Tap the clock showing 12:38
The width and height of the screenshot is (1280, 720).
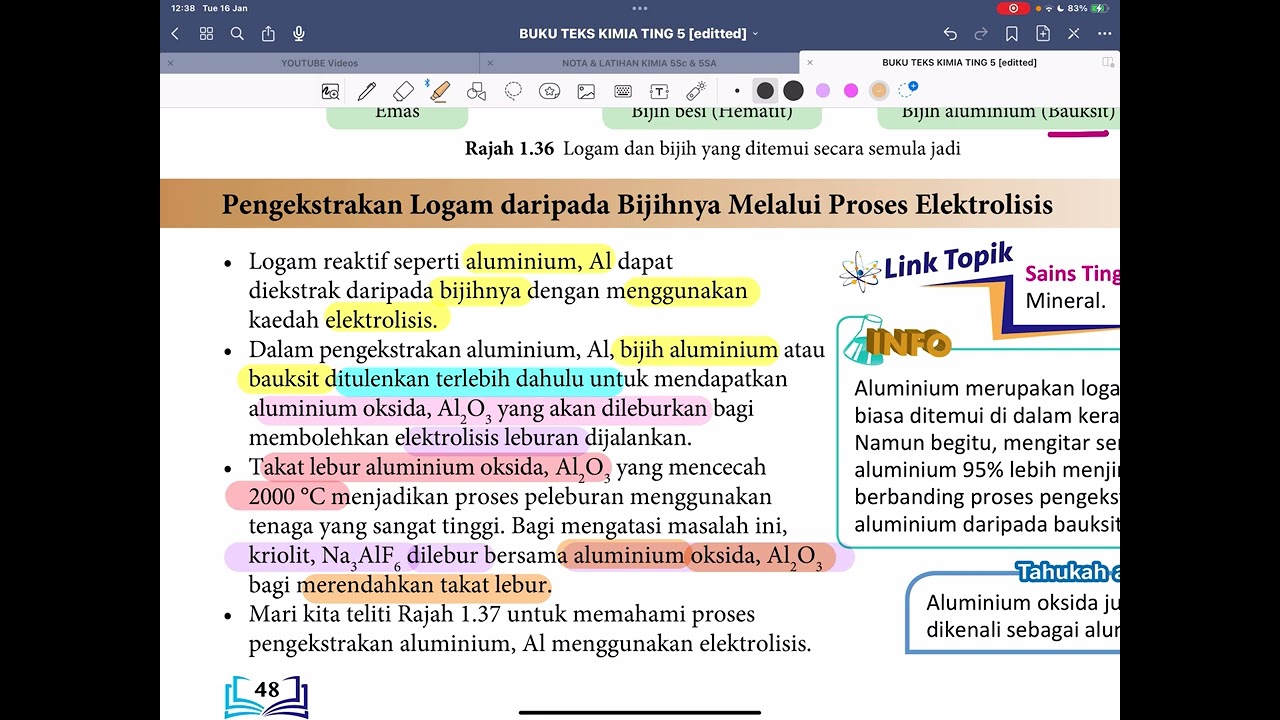coord(183,8)
